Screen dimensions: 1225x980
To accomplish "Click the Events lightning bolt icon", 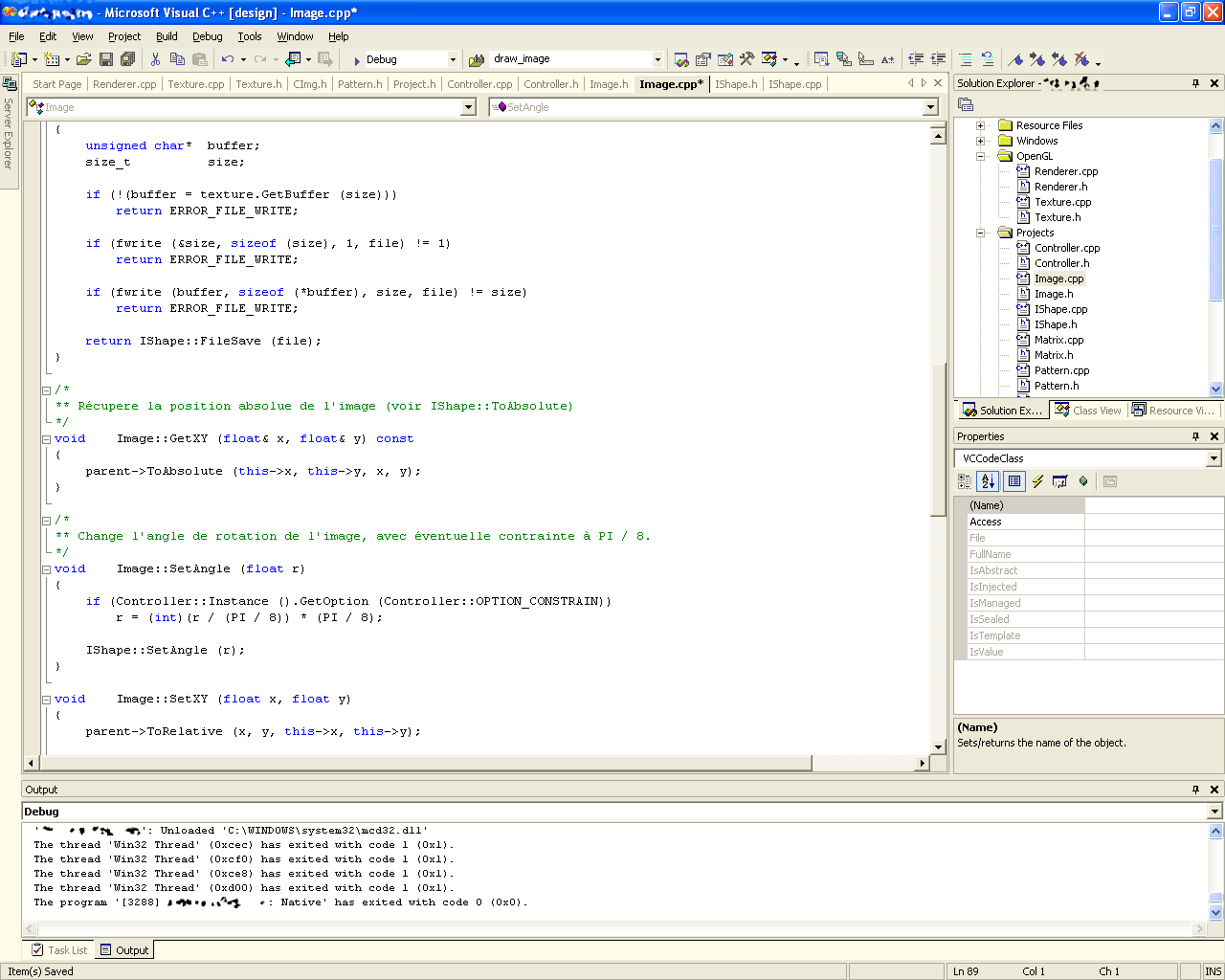I will click(1037, 481).
